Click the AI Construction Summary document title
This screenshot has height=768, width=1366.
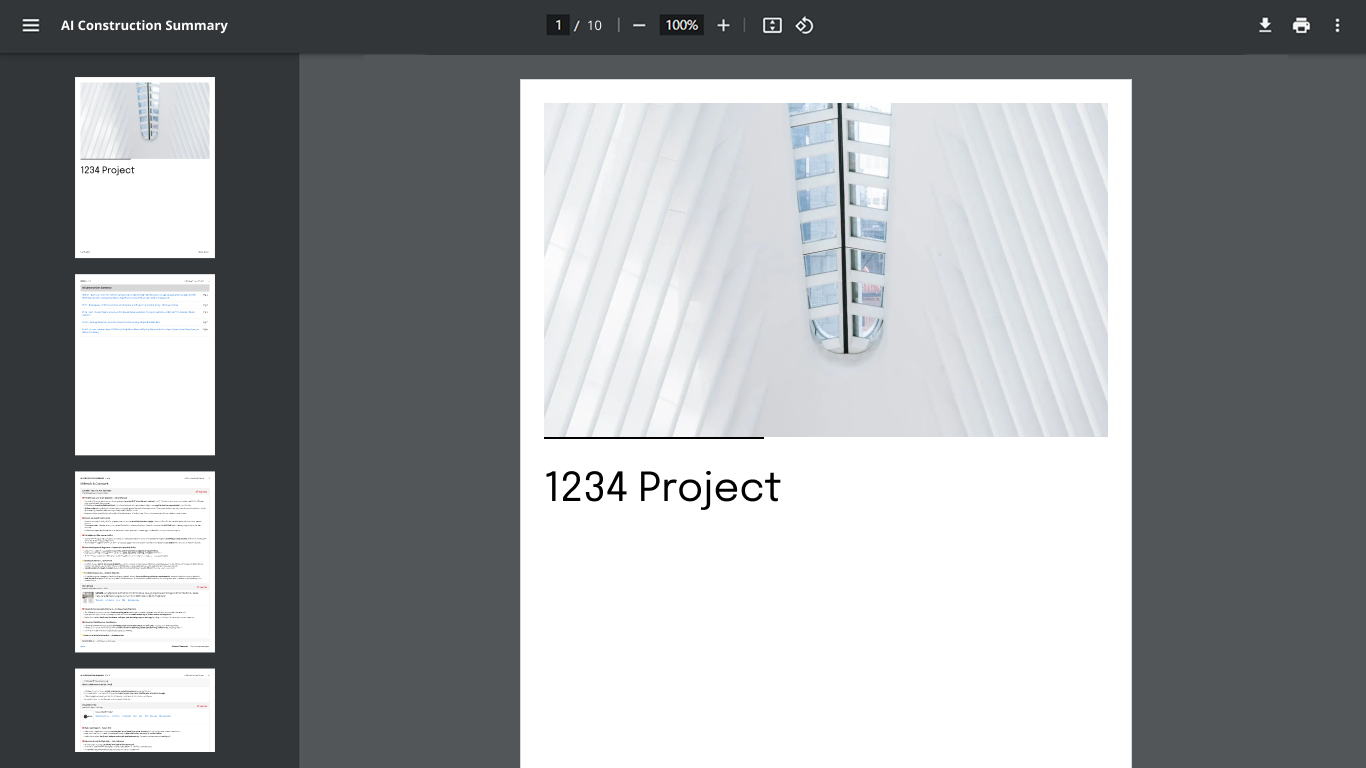pos(144,25)
